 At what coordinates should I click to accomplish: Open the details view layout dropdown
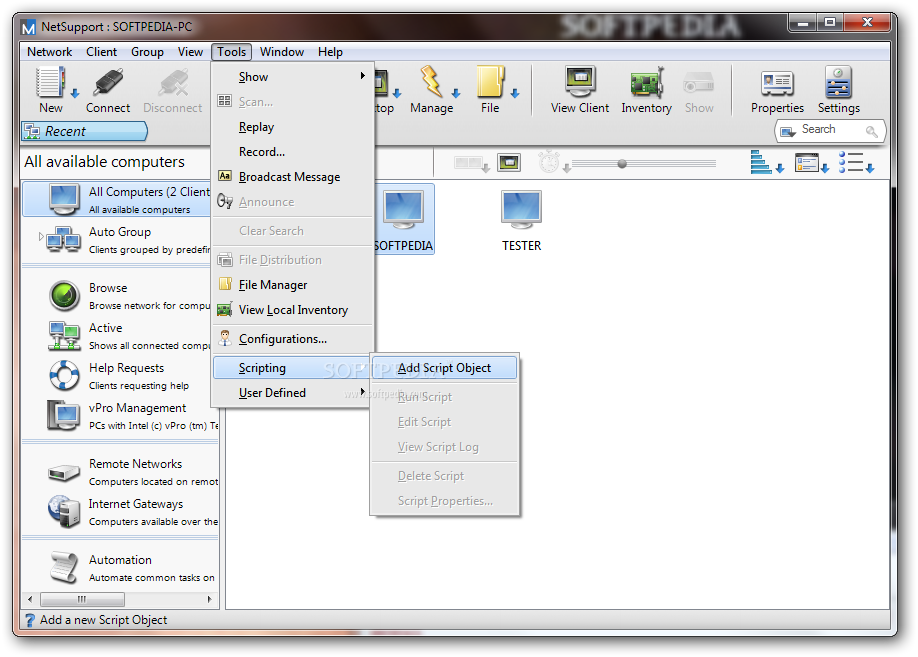pyautogui.click(x=811, y=163)
